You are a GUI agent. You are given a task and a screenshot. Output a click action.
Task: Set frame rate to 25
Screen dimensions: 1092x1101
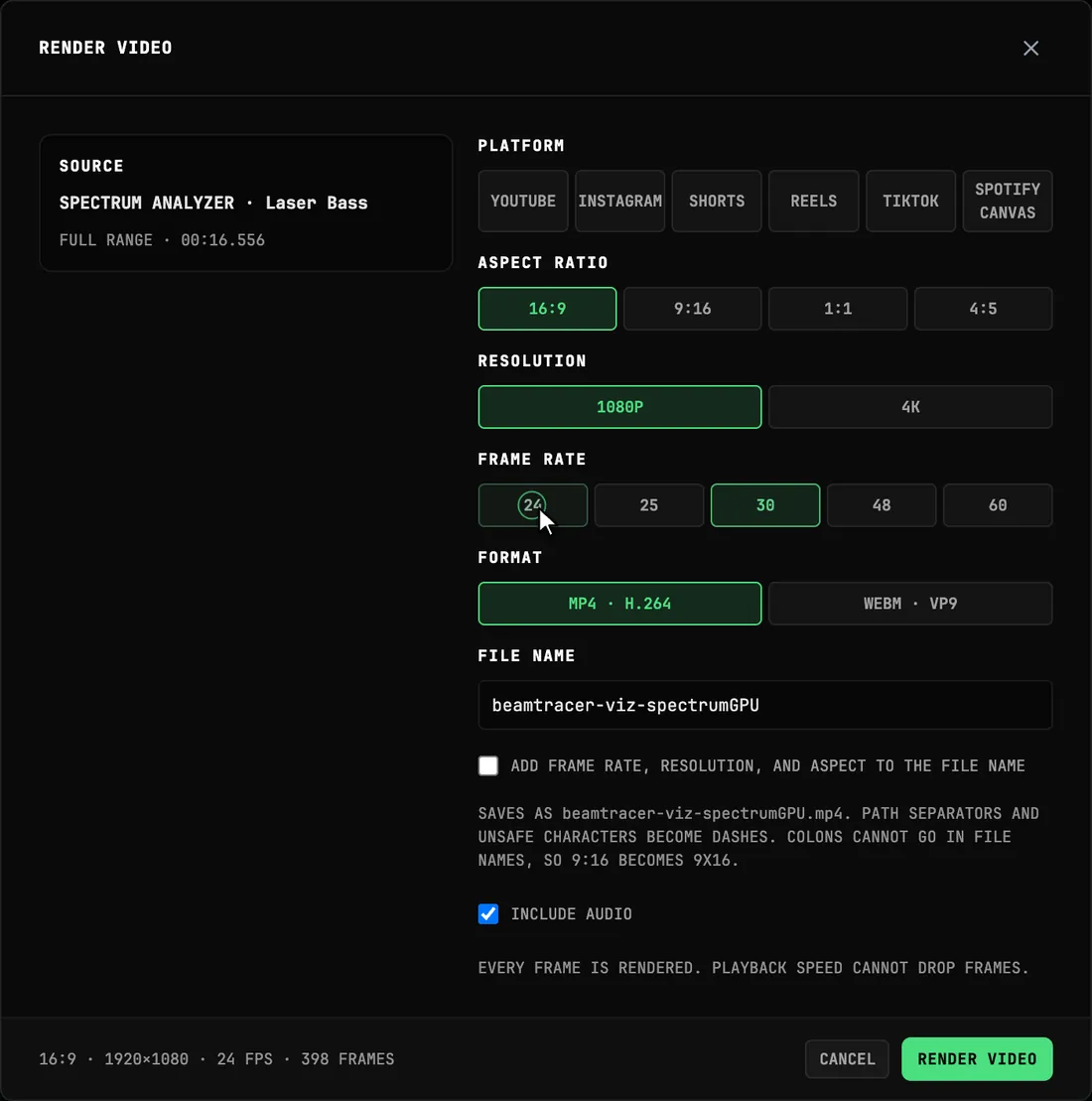click(x=649, y=505)
